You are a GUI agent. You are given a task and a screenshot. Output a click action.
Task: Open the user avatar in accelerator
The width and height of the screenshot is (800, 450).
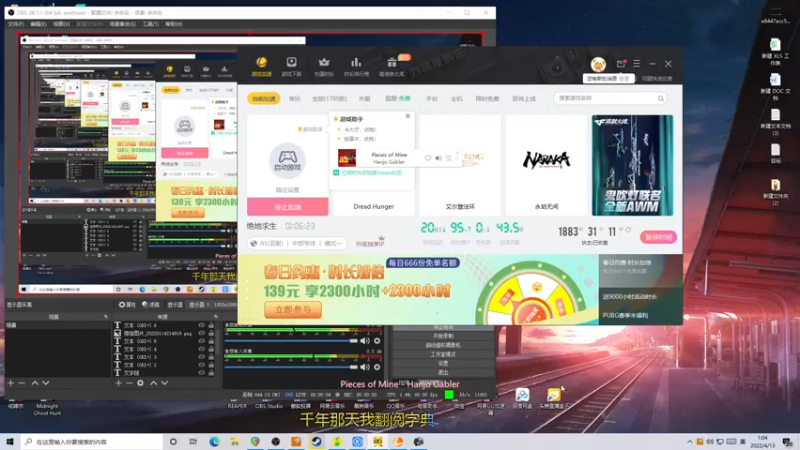point(598,64)
